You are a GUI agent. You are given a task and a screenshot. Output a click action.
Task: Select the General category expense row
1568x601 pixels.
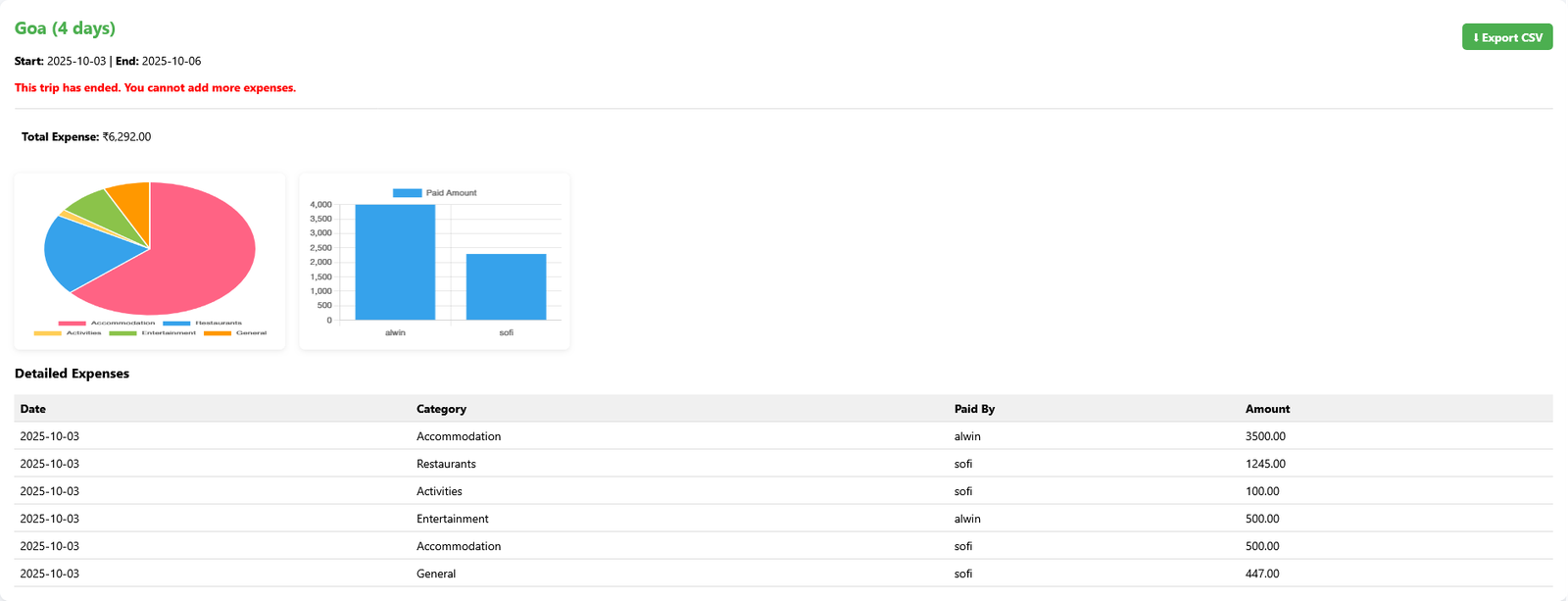click(x=436, y=574)
